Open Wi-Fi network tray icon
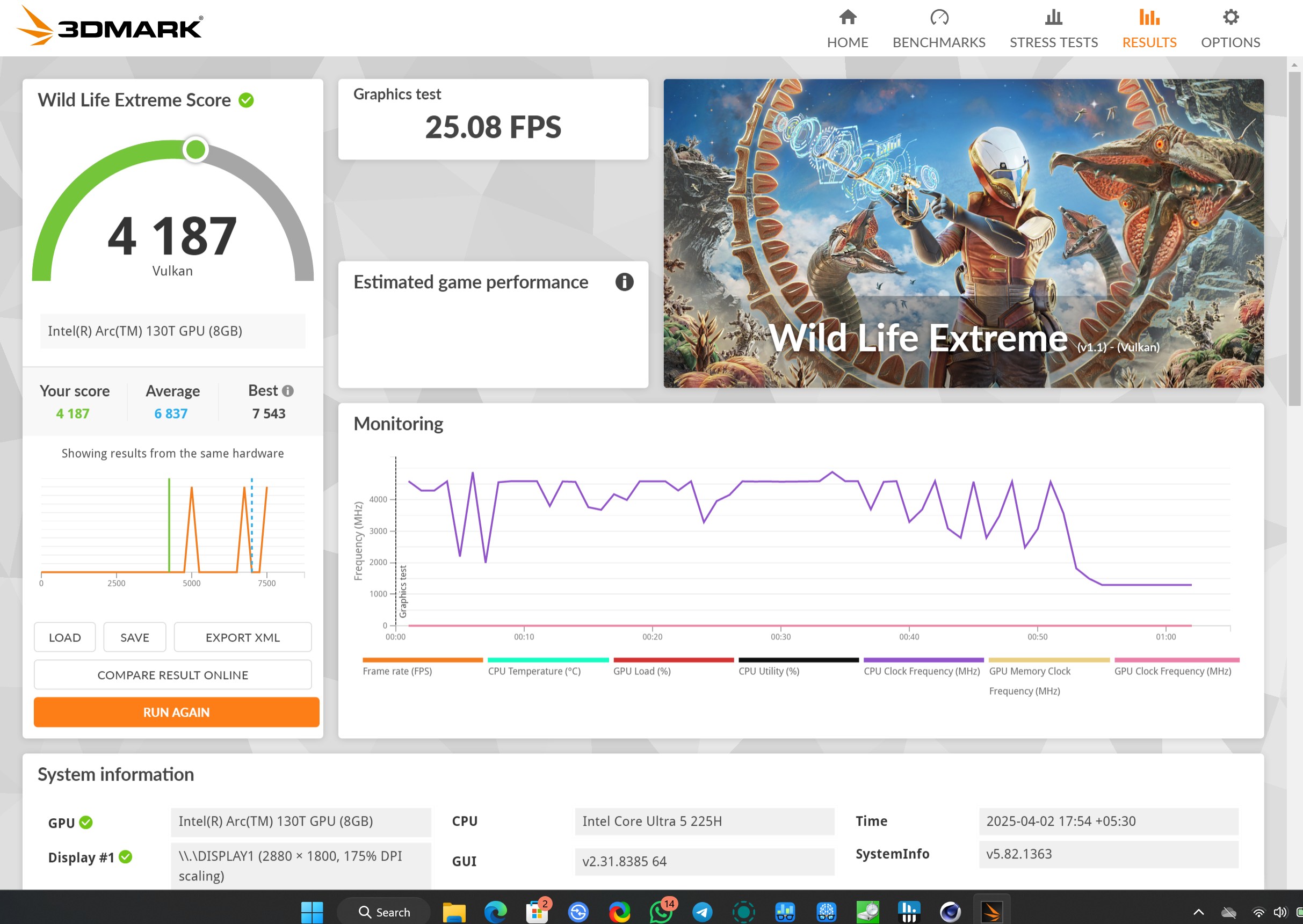The width and height of the screenshot is (1303, 924). coord(1258,913)
